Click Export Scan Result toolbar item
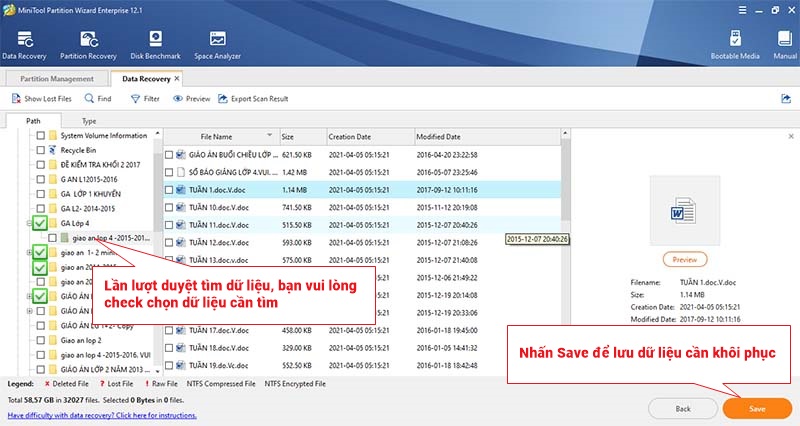The width and height of the screenshot is (800, 426). click(x=253, y=98)
